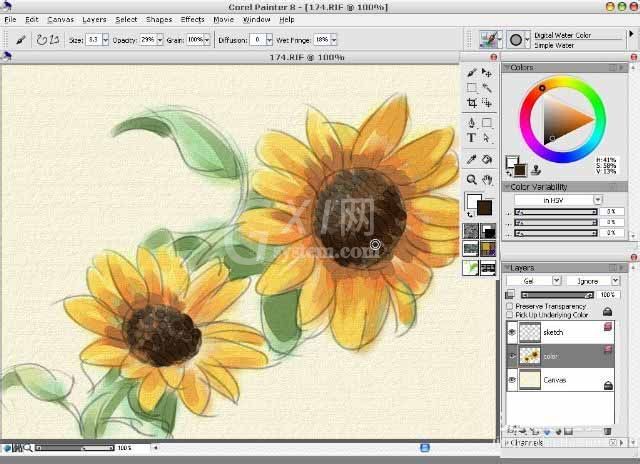This screenshot has height=464, width=640.
Task: Click main color square in Colors panel
Action: coord(520,169)
